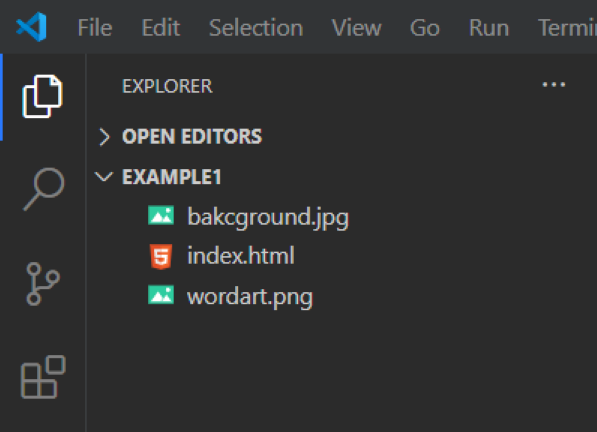Screen dimensions: 597x432
Task: Select the index.html file name
Action: (x=241, y=255)
